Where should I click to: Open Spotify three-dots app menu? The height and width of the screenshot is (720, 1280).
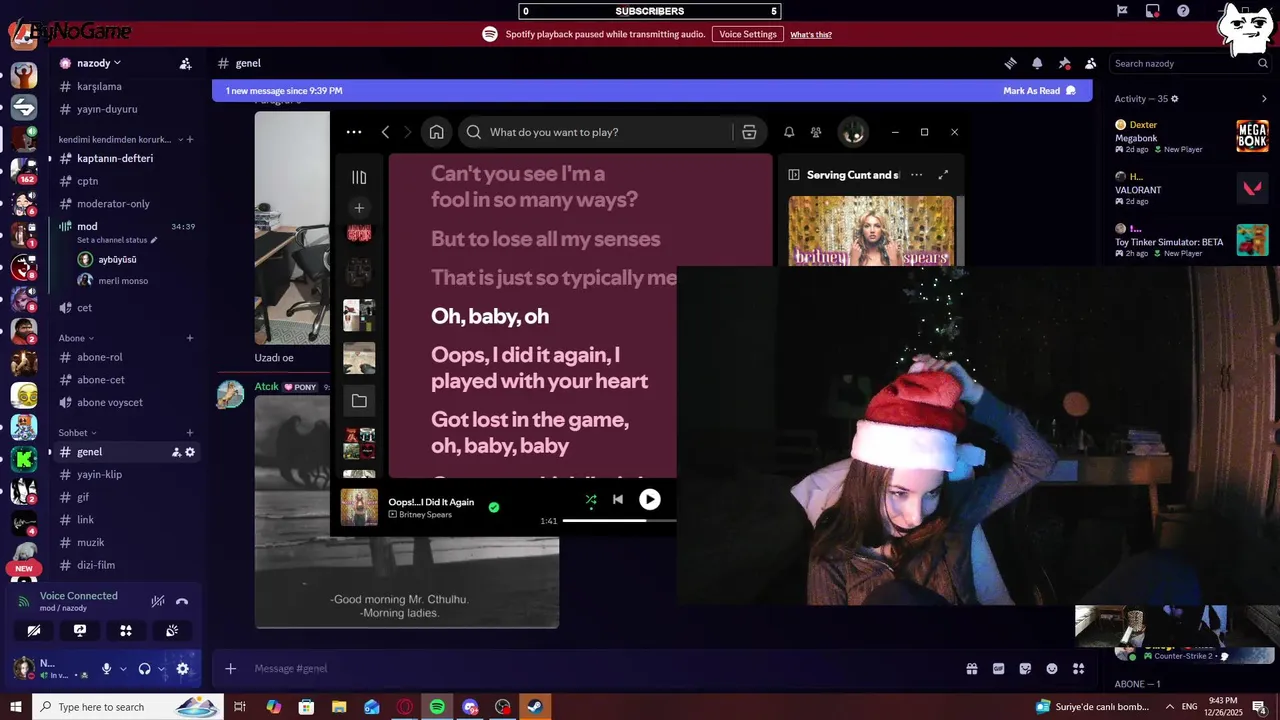coord(354,132)
